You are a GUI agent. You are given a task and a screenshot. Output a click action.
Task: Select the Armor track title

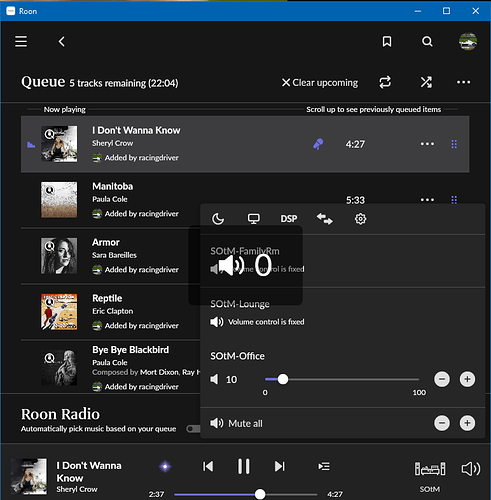pyautogui.click(x=106, y=242)
